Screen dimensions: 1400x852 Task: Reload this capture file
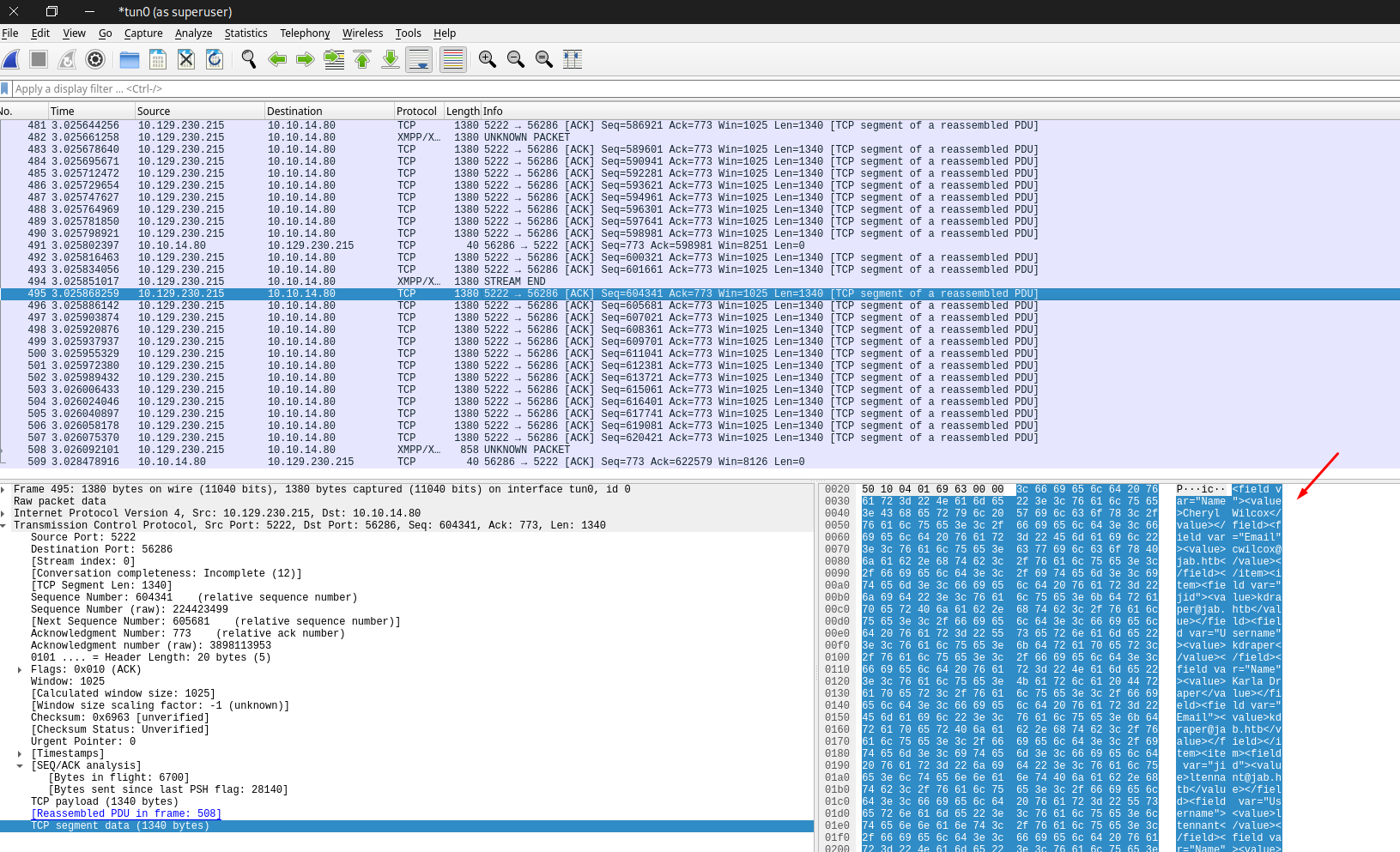(215, 59)
